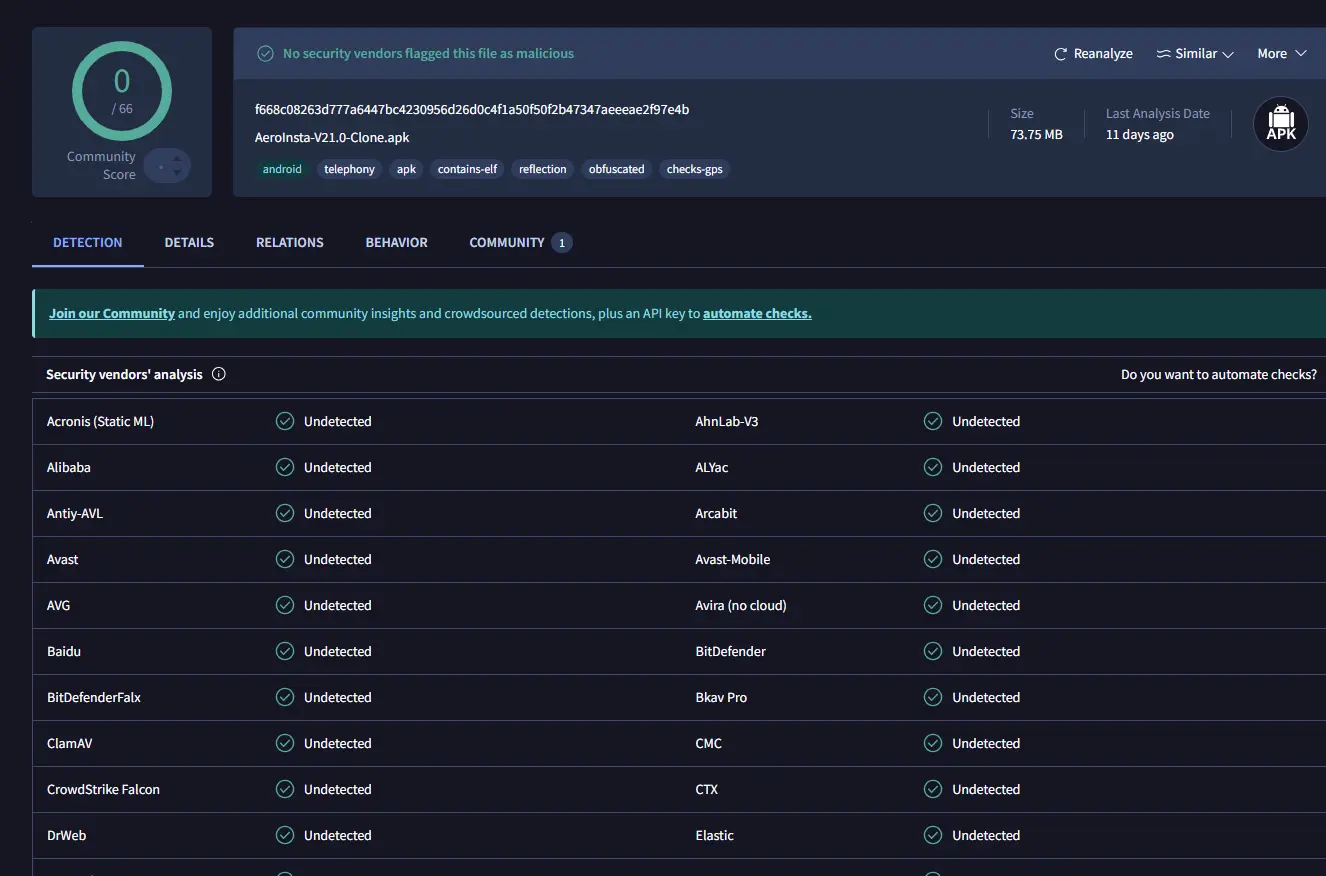
Task: Click the 73.75 MB size value
Action: pos(1036,135)
